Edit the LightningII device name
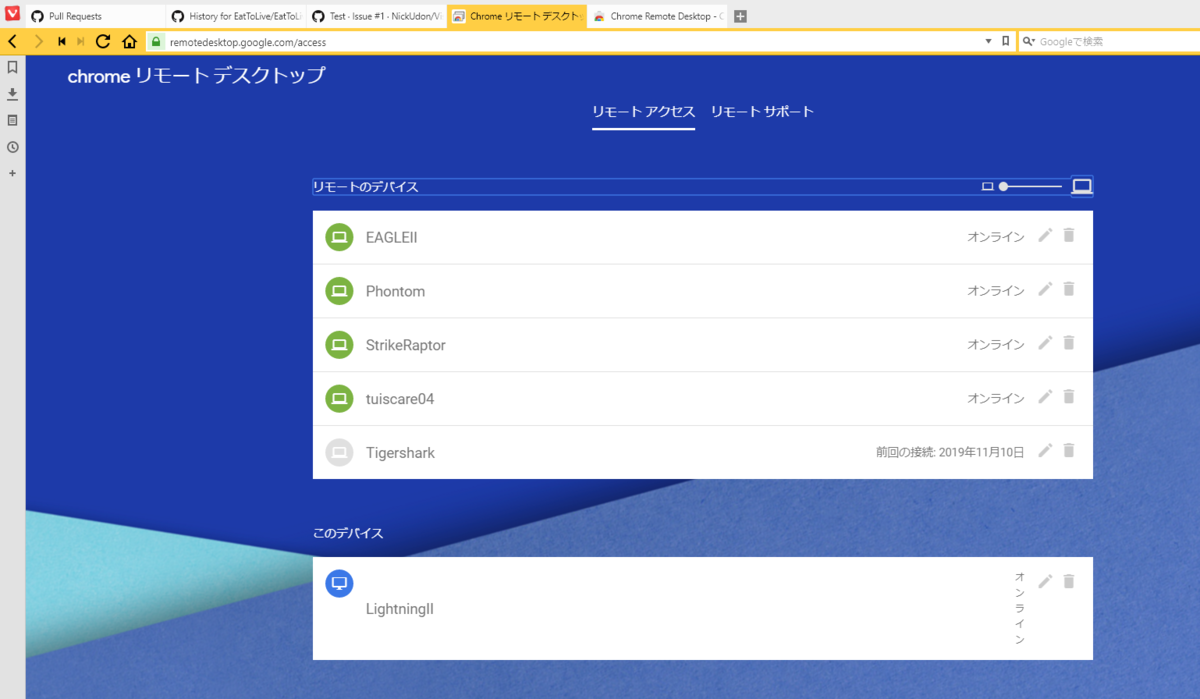Screen dimensions: 1200x699 coord(1045,581)
